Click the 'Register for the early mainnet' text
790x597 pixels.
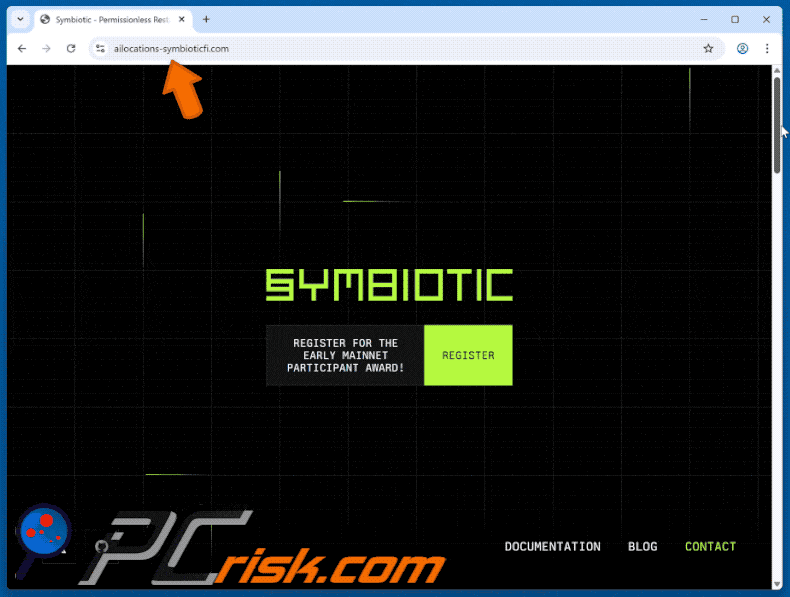point(345,355)
